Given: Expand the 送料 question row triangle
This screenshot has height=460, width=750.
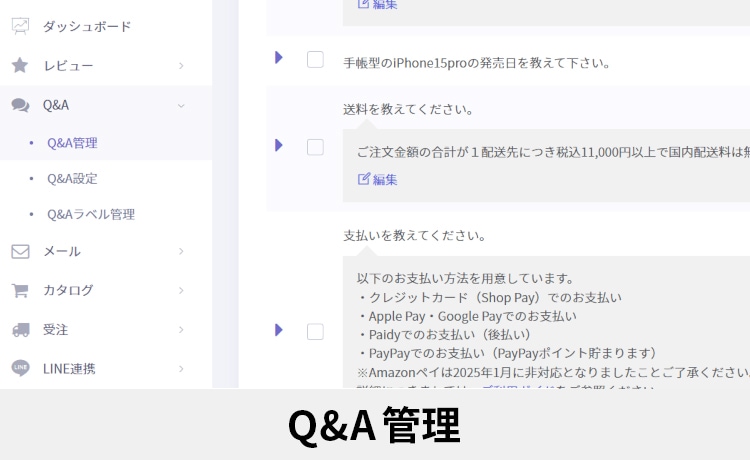Looking at the screenshot, I should 279,145.
